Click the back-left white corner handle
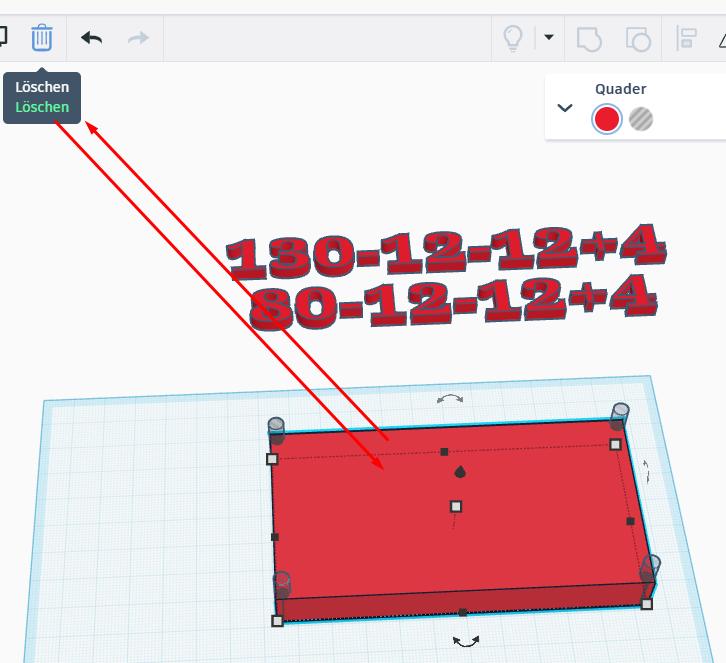This screenshot has width=726, height=663. (272, 459)
